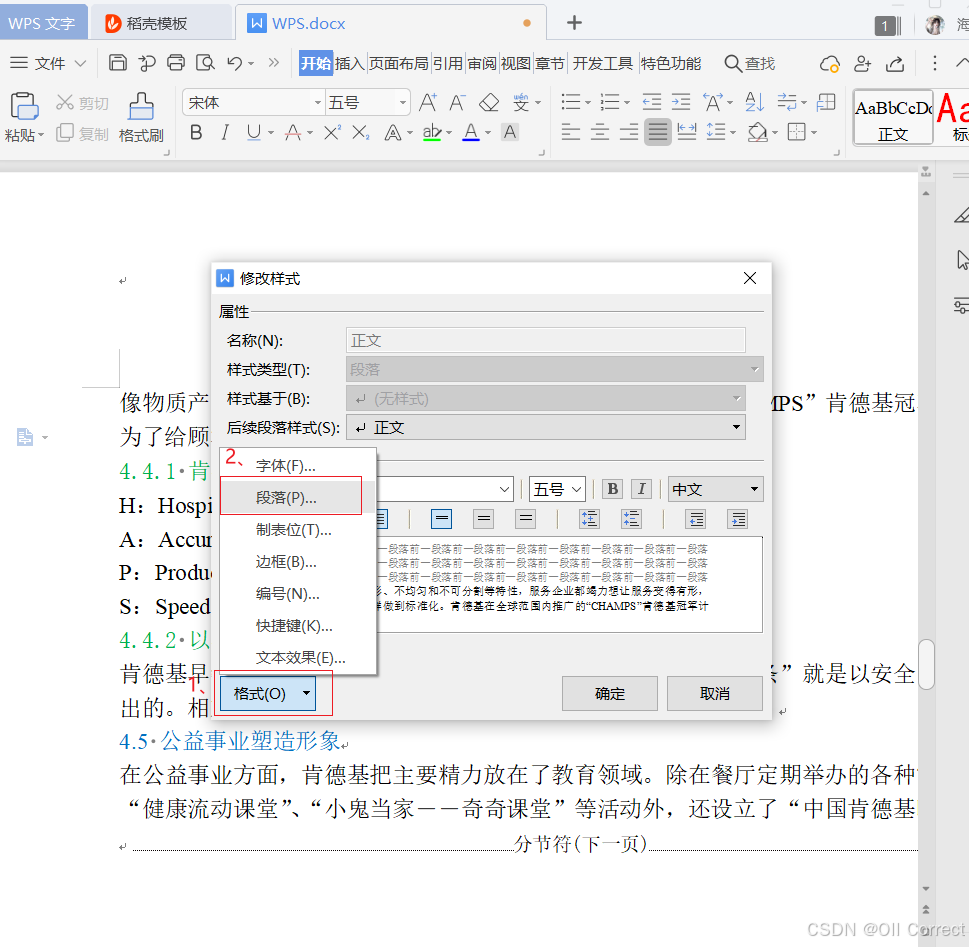
Task: Click the Save icon in quick toolbar
Action: [117, 62]
